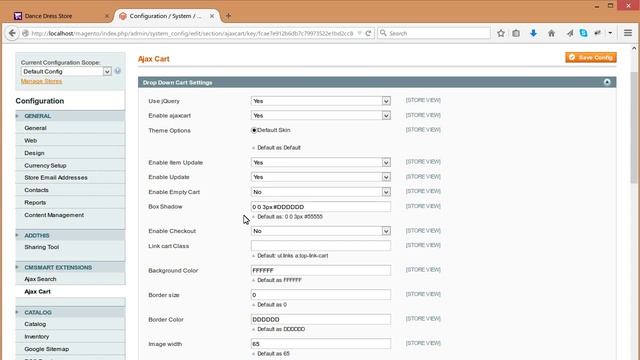Open the Enable Checkout dropdown
640x360 pixels.
321,231
